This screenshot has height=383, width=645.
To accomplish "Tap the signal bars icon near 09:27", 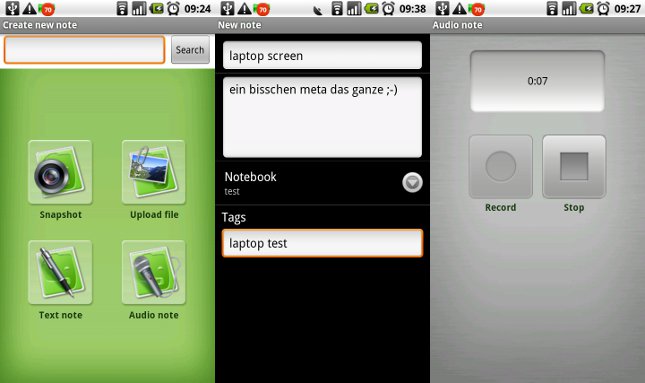I will coord(569,8).
